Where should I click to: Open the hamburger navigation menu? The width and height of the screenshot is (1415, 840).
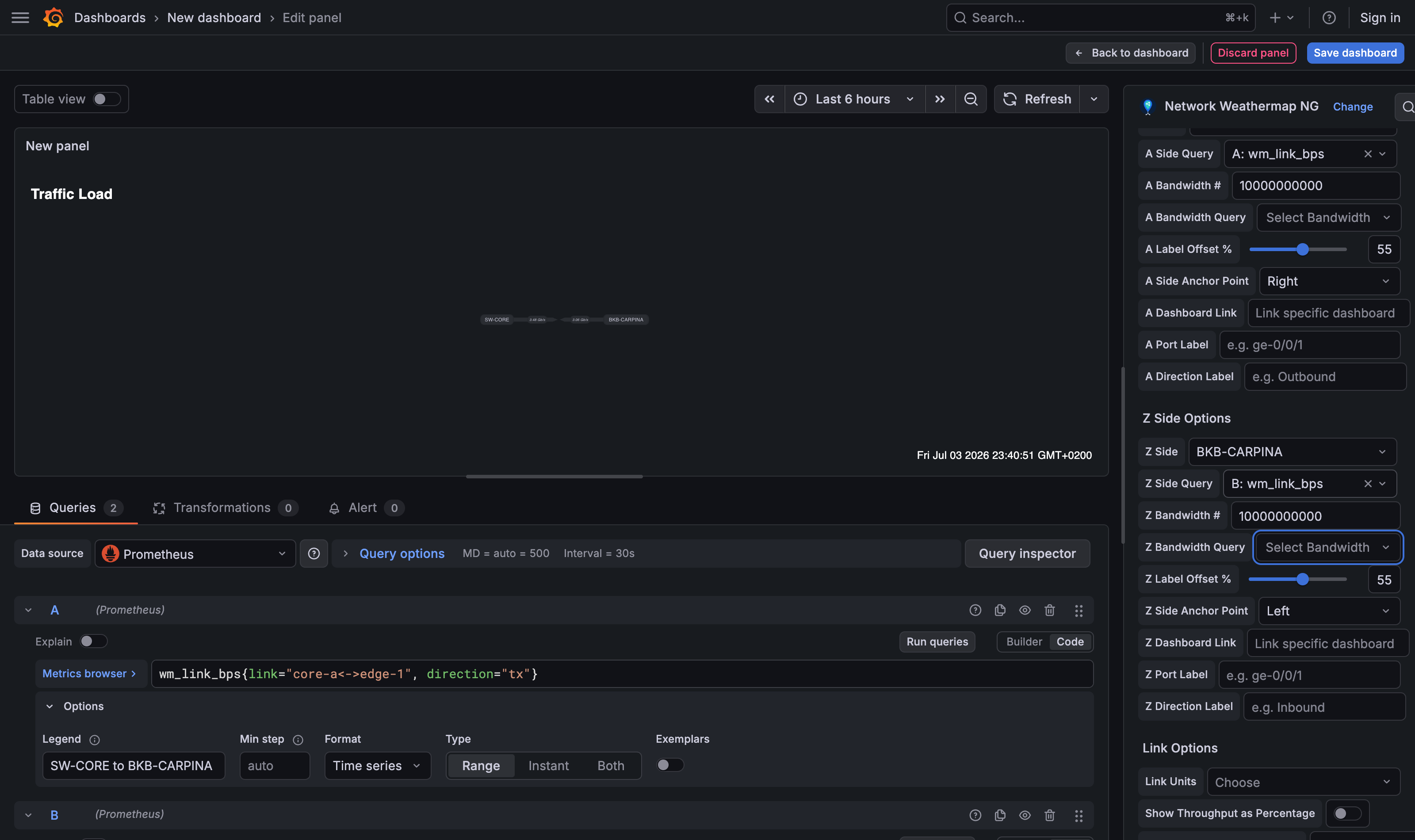point(20,18)
